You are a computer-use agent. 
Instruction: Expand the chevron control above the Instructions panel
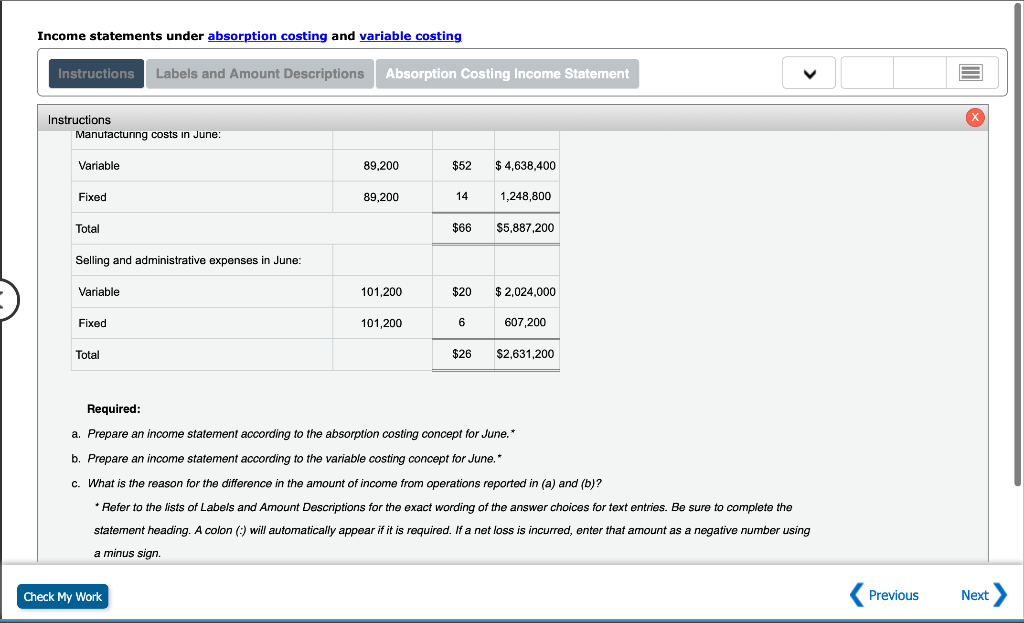808,72
